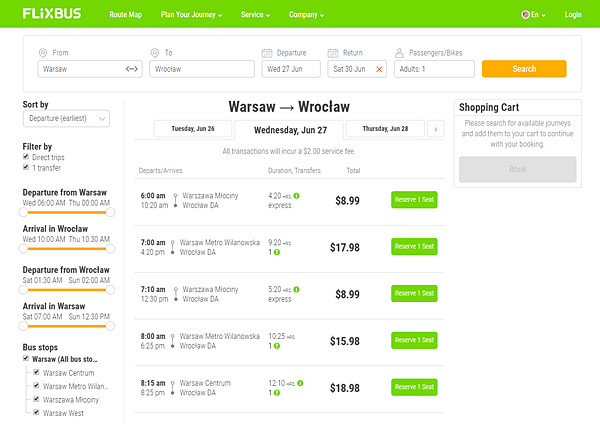Open the En language selector
600x424 pixels.
(x=534, y=15)
